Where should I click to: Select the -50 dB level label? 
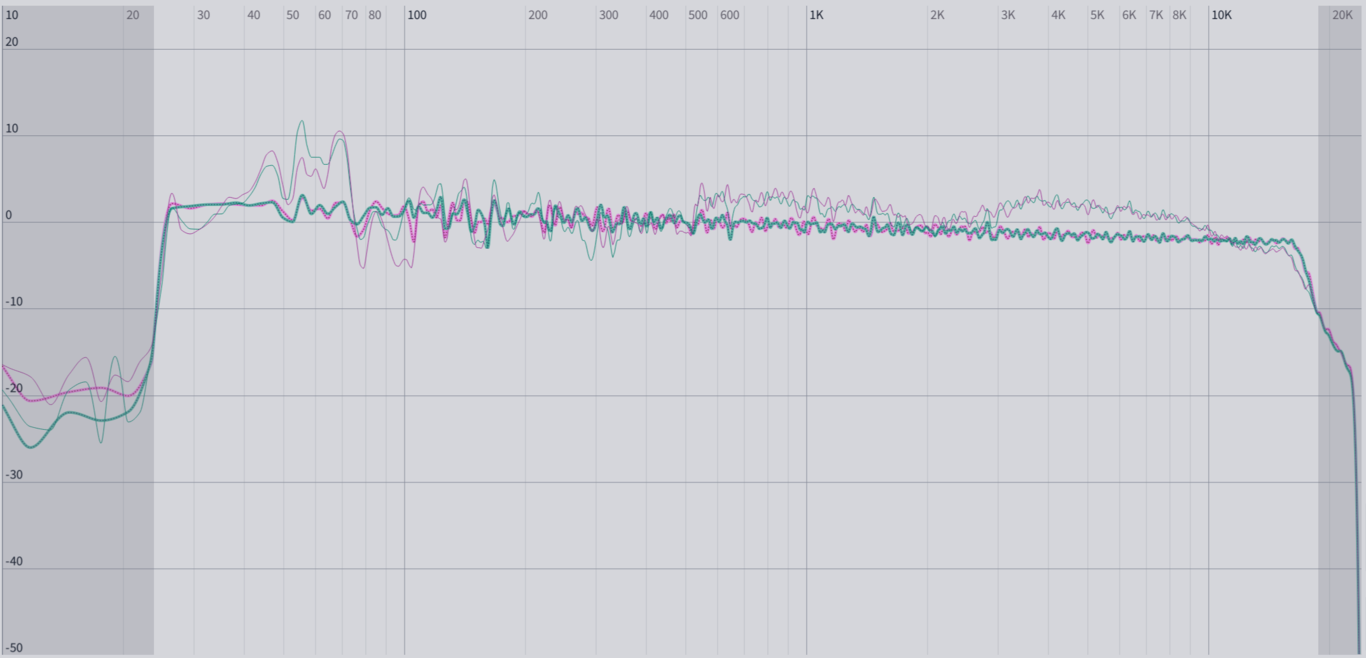tap(14, 648)
